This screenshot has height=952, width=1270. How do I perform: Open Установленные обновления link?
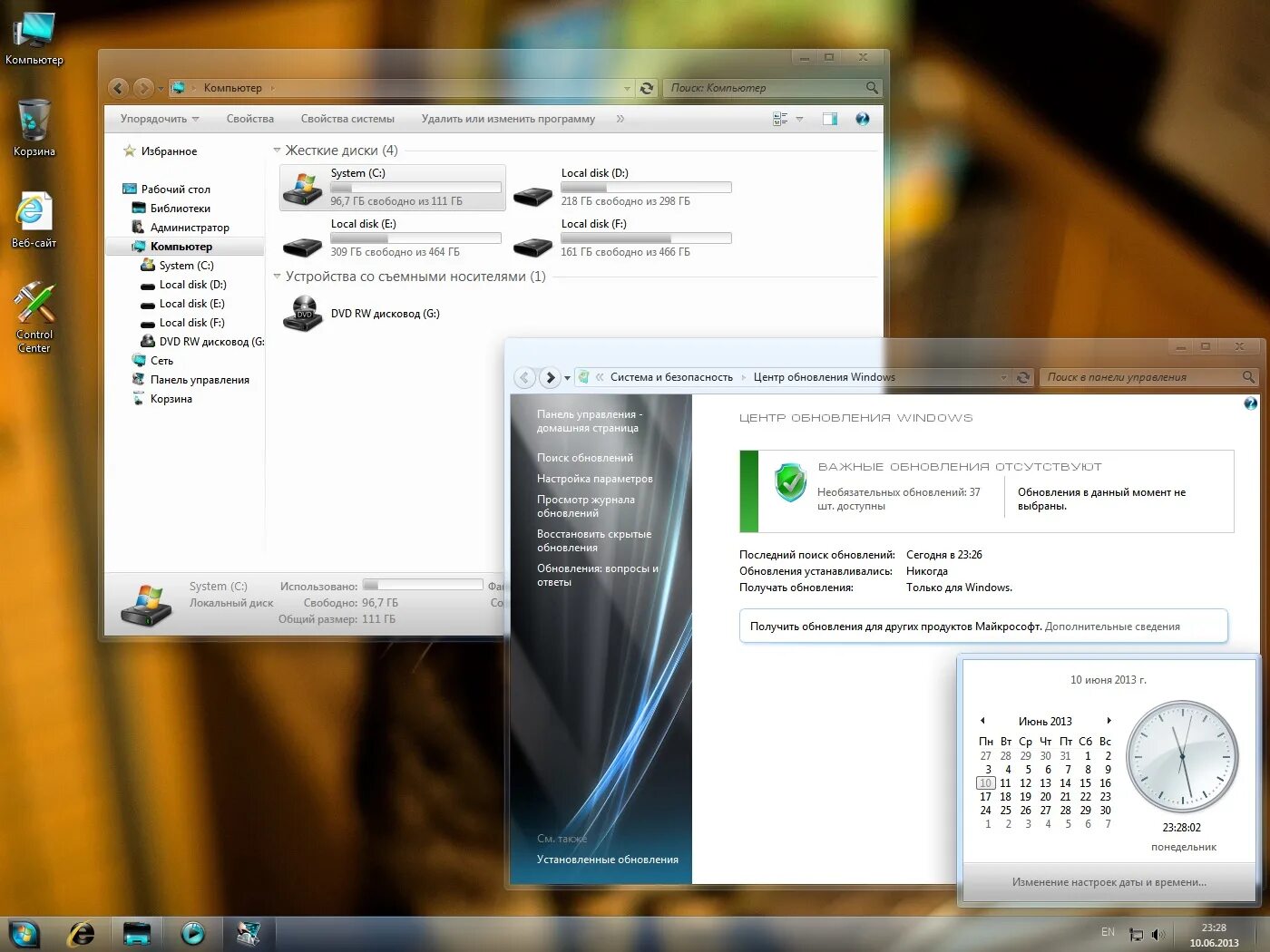608,860
